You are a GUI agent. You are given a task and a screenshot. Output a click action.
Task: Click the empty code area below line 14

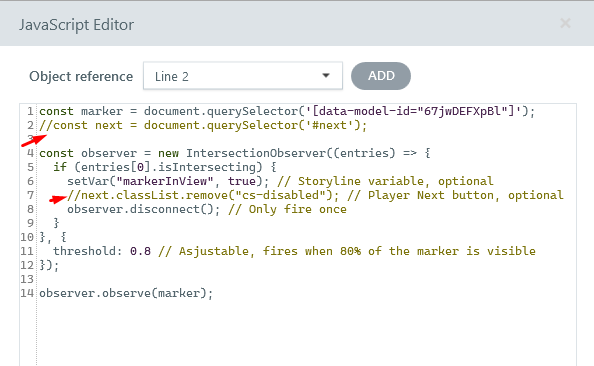[x=307, y=333]
